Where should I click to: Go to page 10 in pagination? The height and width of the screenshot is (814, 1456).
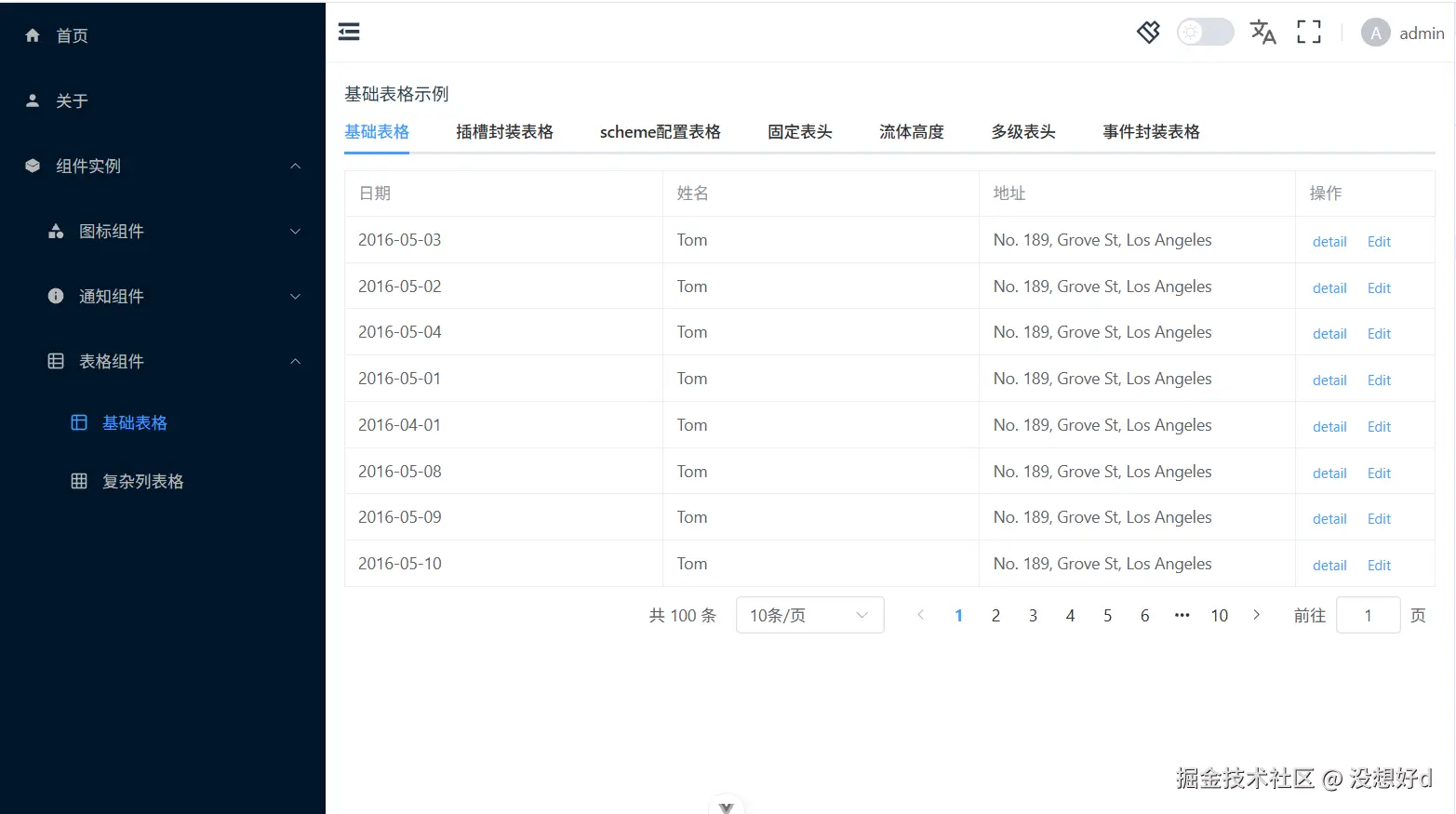[x=1220, y=615]
